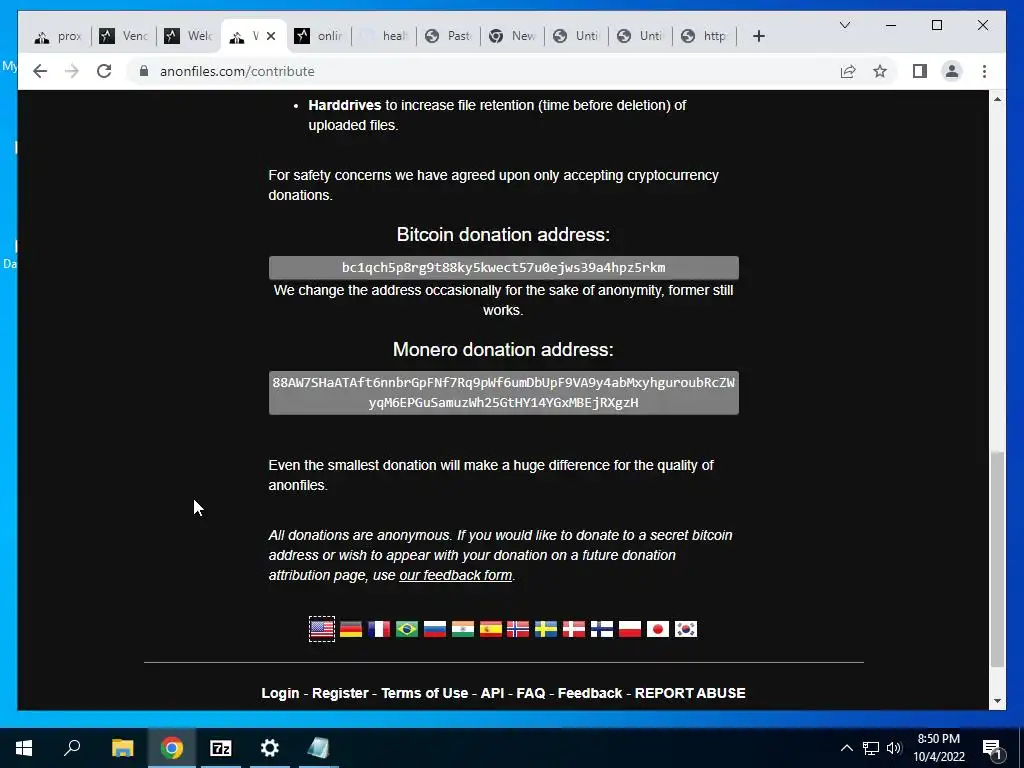This screenshot has height=768, width=1024.
Task: Select the Finnish flag language
Action: [x=602, y=629]
